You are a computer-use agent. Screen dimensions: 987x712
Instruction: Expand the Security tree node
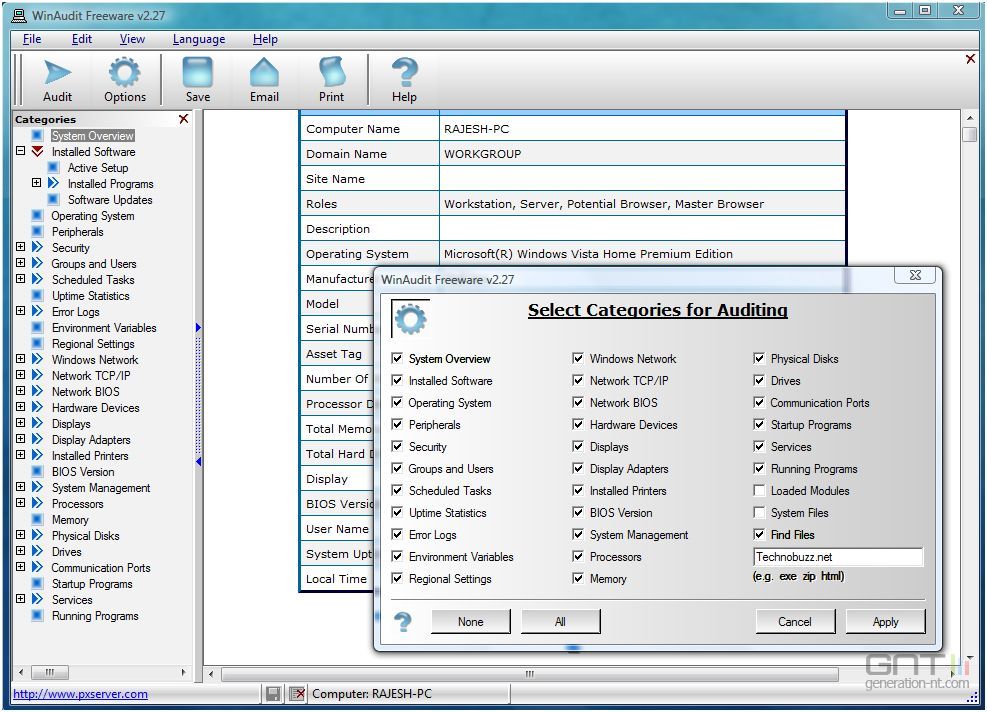[21, 247]
